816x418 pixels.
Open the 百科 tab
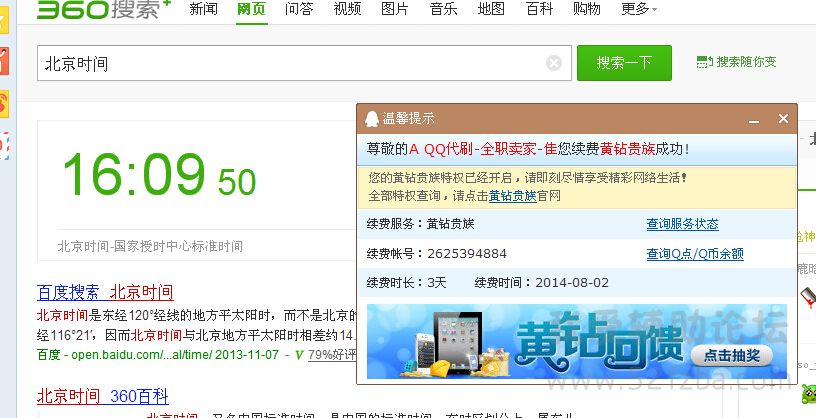539,9
